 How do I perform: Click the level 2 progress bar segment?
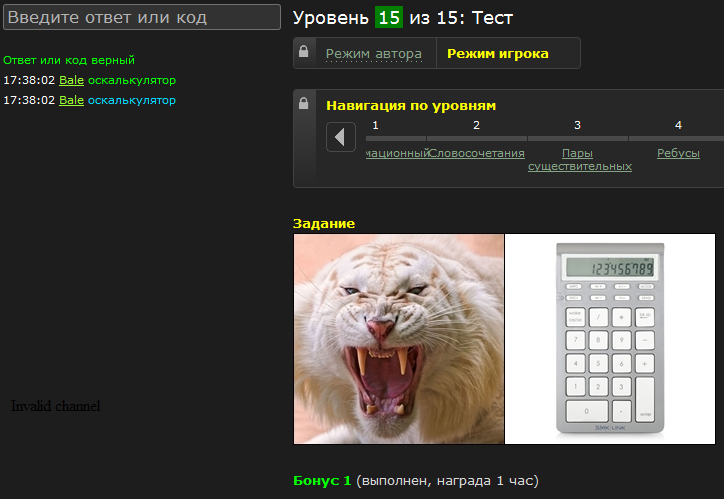click(477, 138)
